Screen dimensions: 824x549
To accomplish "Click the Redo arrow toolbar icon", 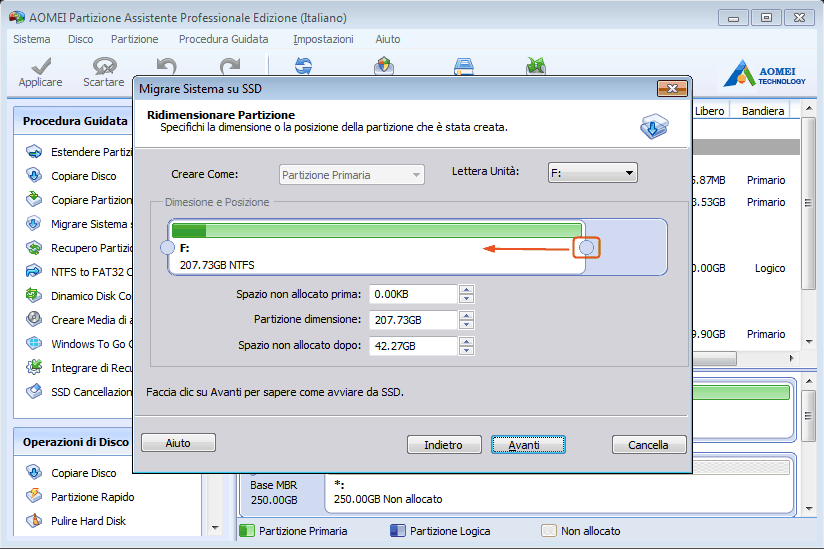I will (230, 66).
